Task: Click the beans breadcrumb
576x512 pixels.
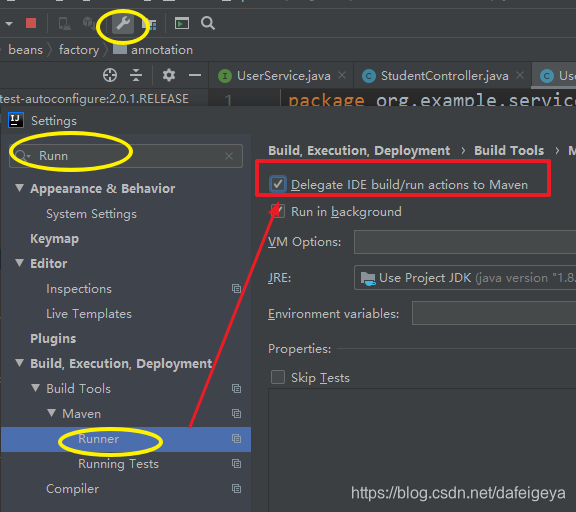Action: click(x=25, y=50)
